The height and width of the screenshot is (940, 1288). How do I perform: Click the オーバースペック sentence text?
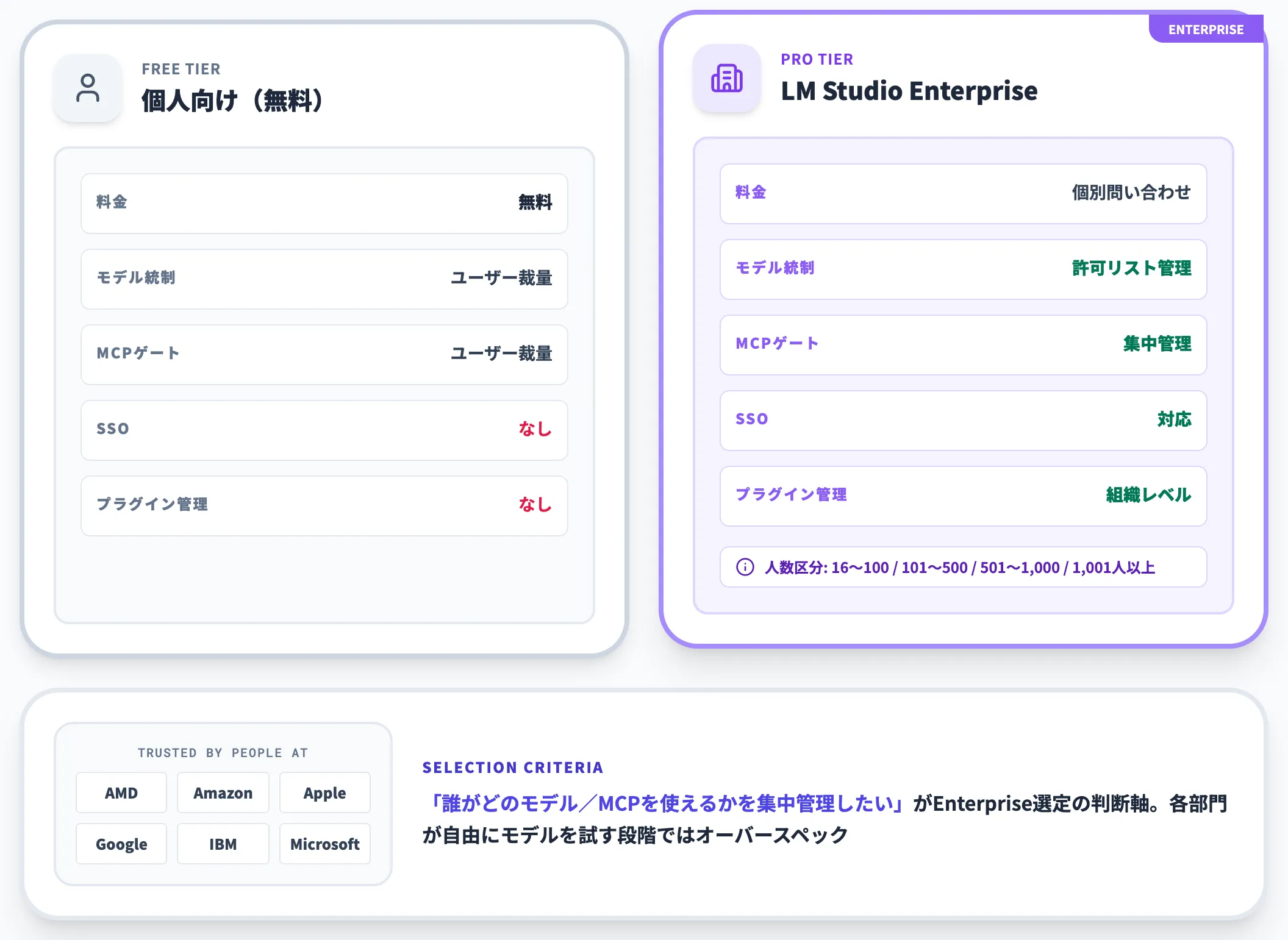tap(635, 835)
